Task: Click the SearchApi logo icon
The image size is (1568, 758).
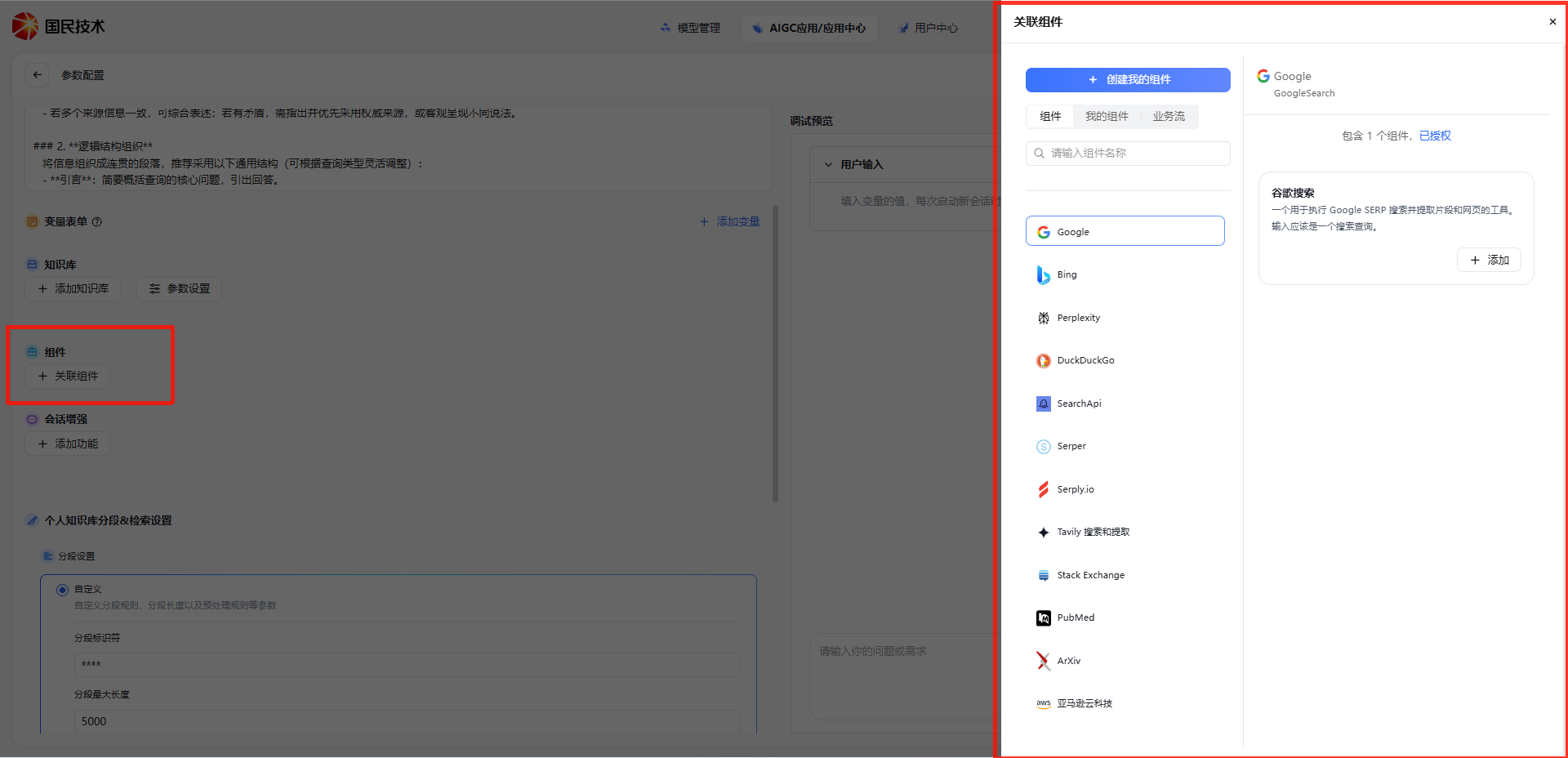Action: click(1044, 404)
